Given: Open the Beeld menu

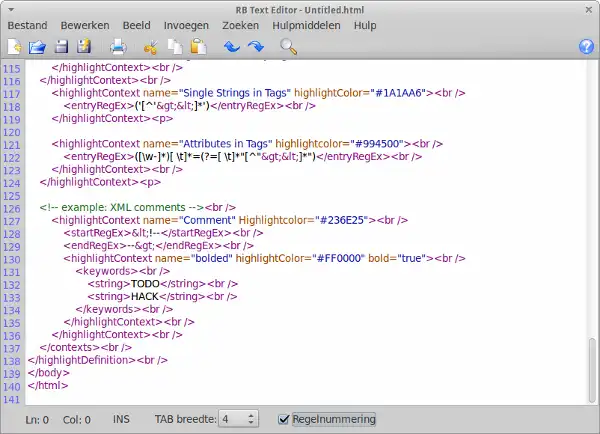Looking at the screenshot, I should tap(137, 25).
